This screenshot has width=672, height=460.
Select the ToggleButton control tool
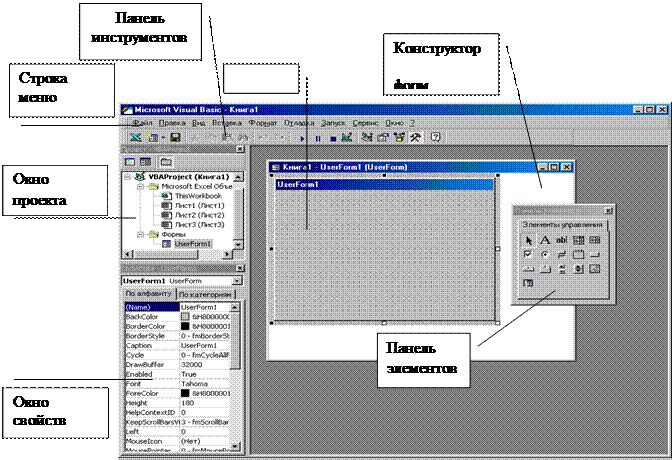point(561,254)
